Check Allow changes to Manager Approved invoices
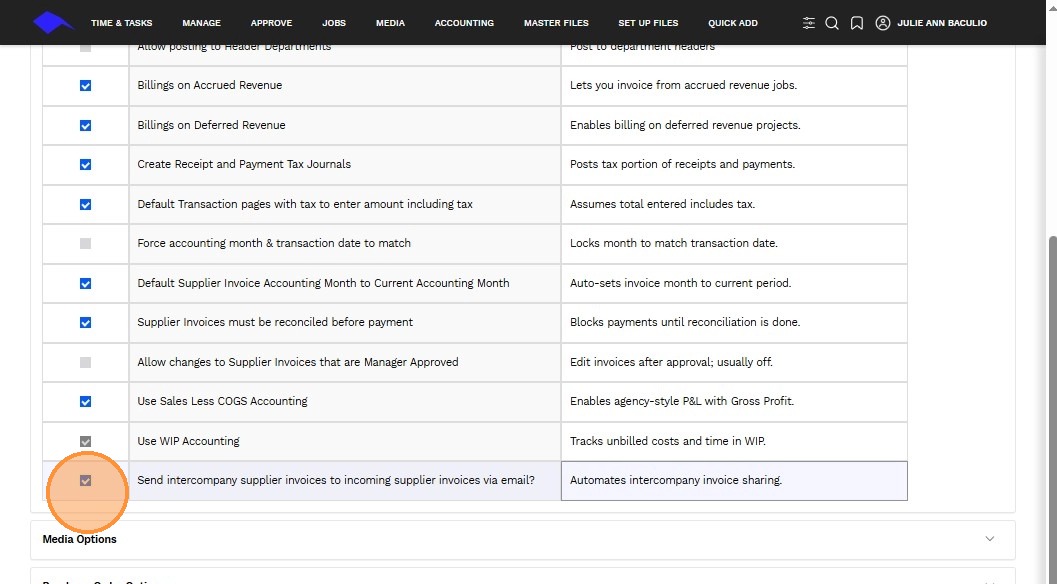This screenshot has height=584, width=1057. click(85, 362)
